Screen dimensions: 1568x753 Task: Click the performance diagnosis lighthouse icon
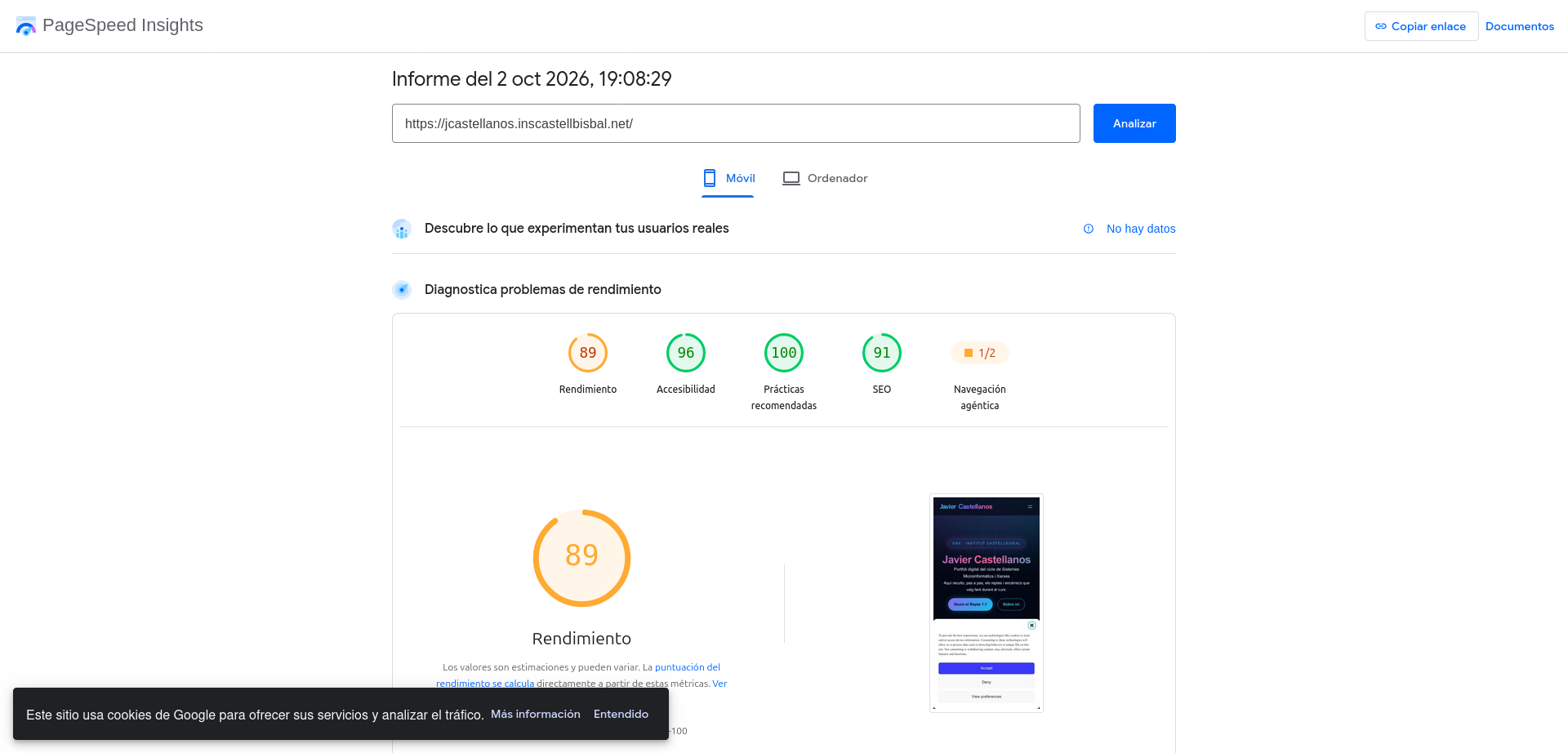point(402,289)
